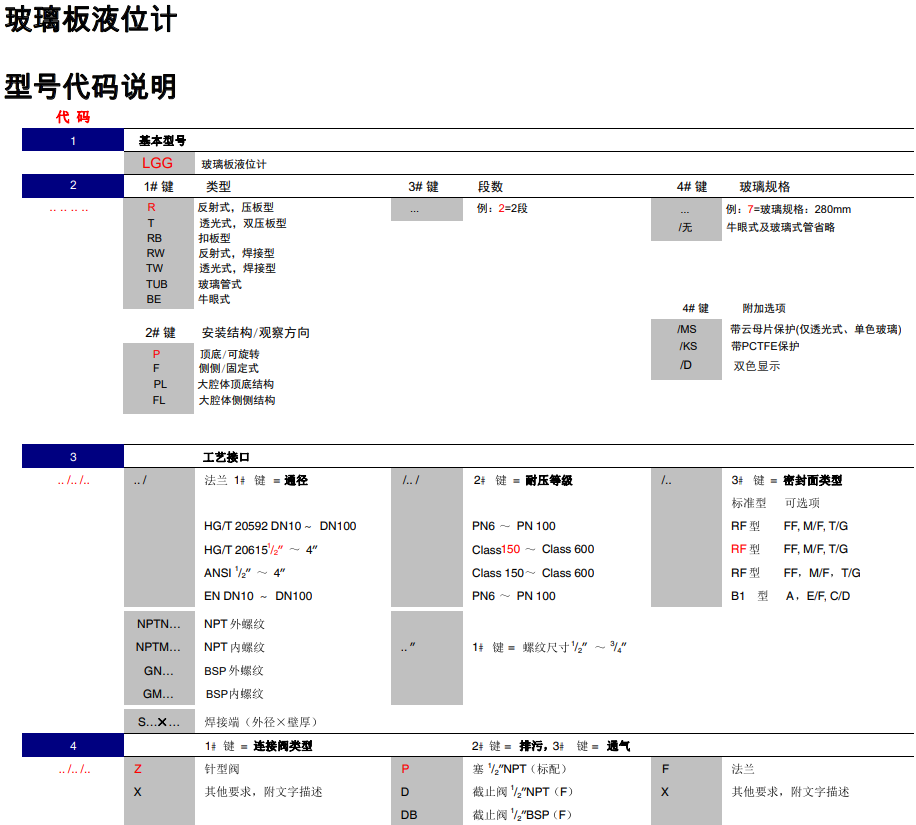Select the red type code R
The image size is (916, 825).
(x=151, y=207)
